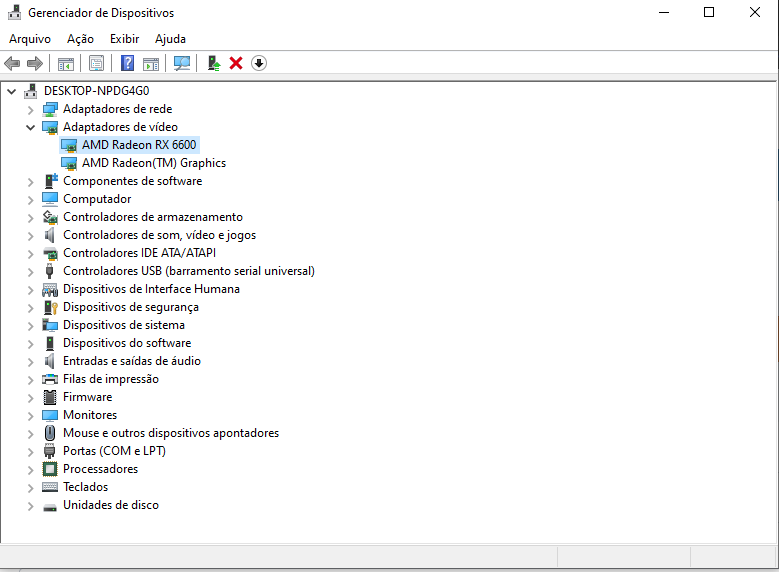Screen dimensions: 779x572
Task: Select Teclados label
Action: coord(85,487)
